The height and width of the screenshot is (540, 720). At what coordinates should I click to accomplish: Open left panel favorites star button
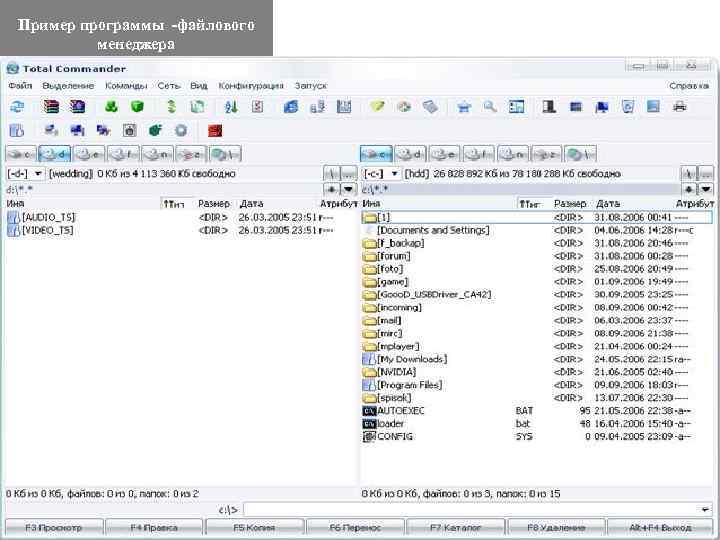332,189
